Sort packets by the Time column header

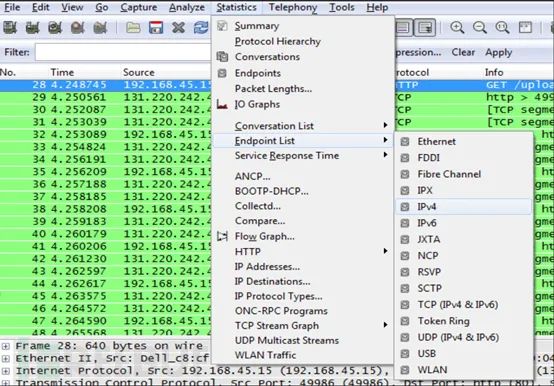coord(62,72)
